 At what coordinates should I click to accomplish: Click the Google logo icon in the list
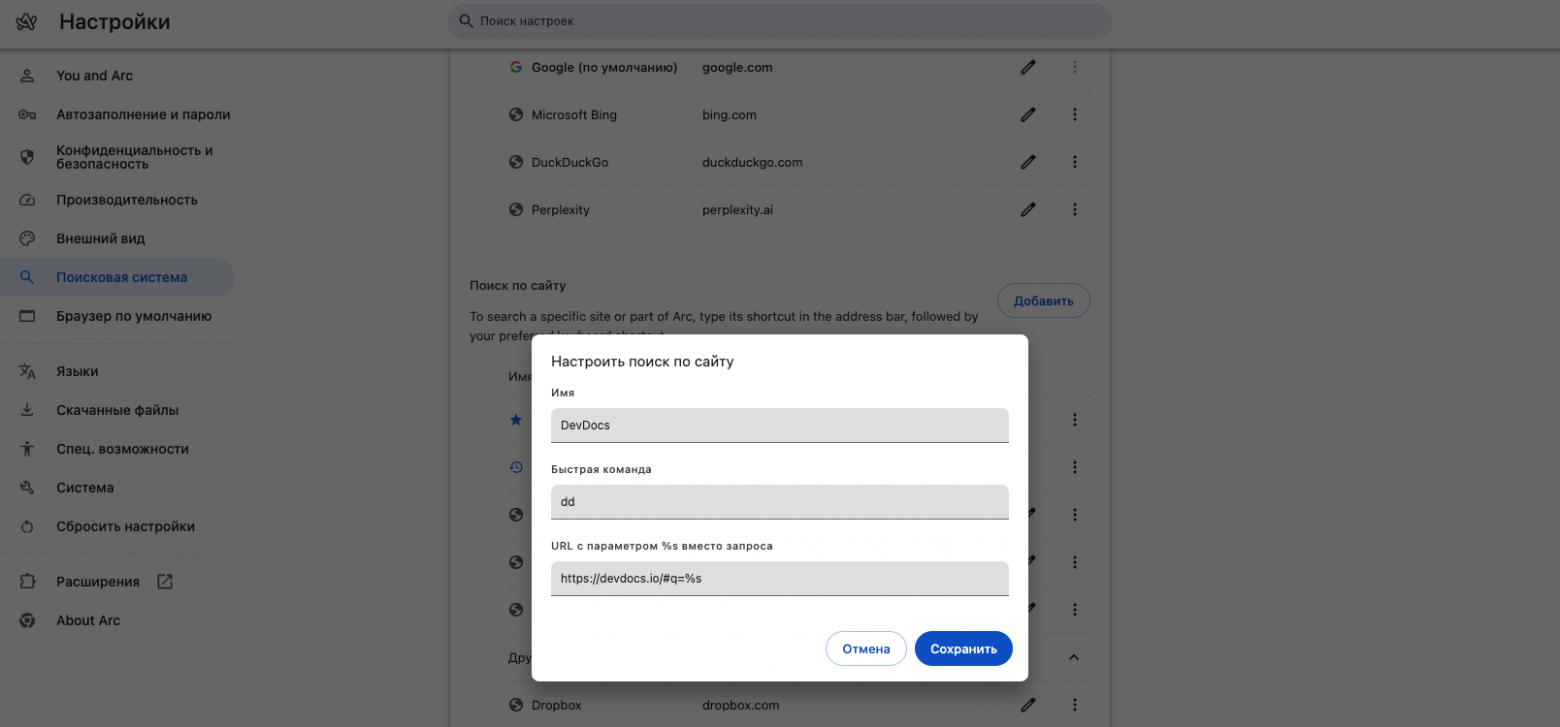coord(516,67)
